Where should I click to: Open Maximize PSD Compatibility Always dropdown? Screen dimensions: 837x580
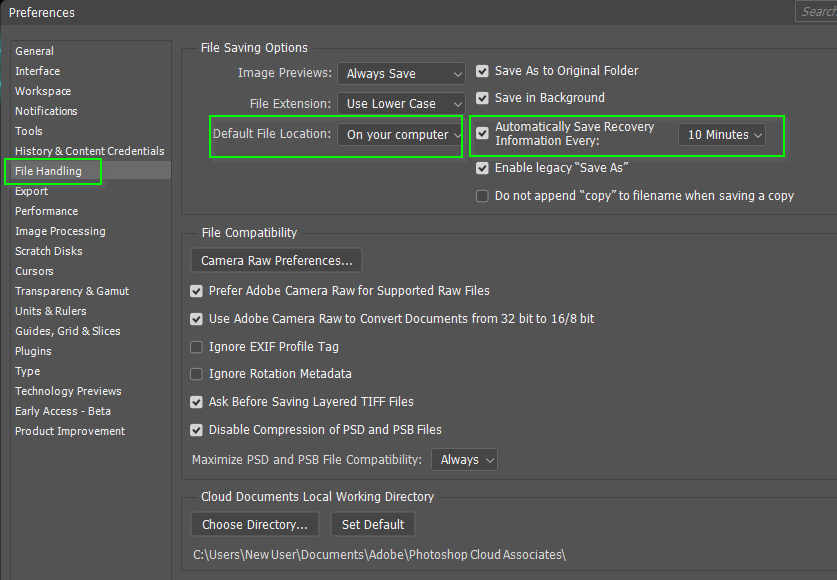coord(465,460)
